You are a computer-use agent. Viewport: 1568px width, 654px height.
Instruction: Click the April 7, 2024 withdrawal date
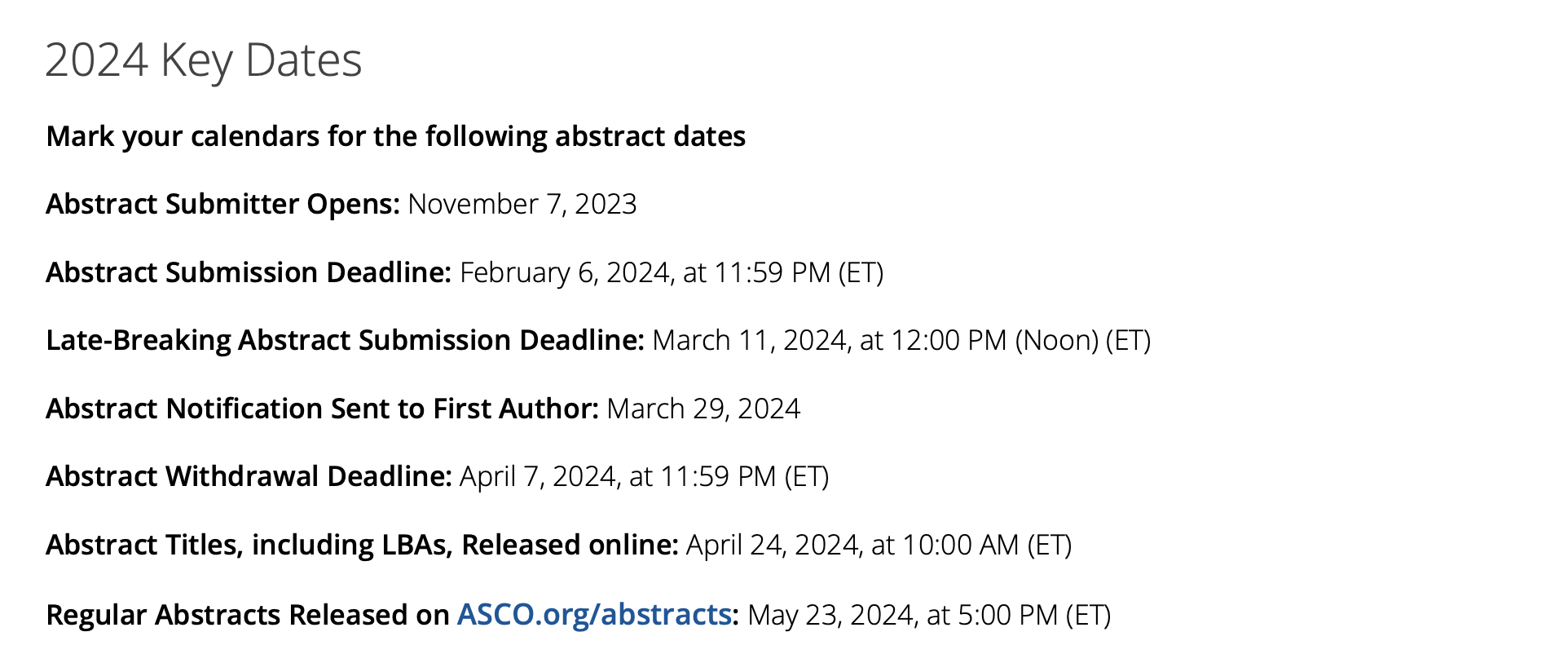click(x=645, y=476)
